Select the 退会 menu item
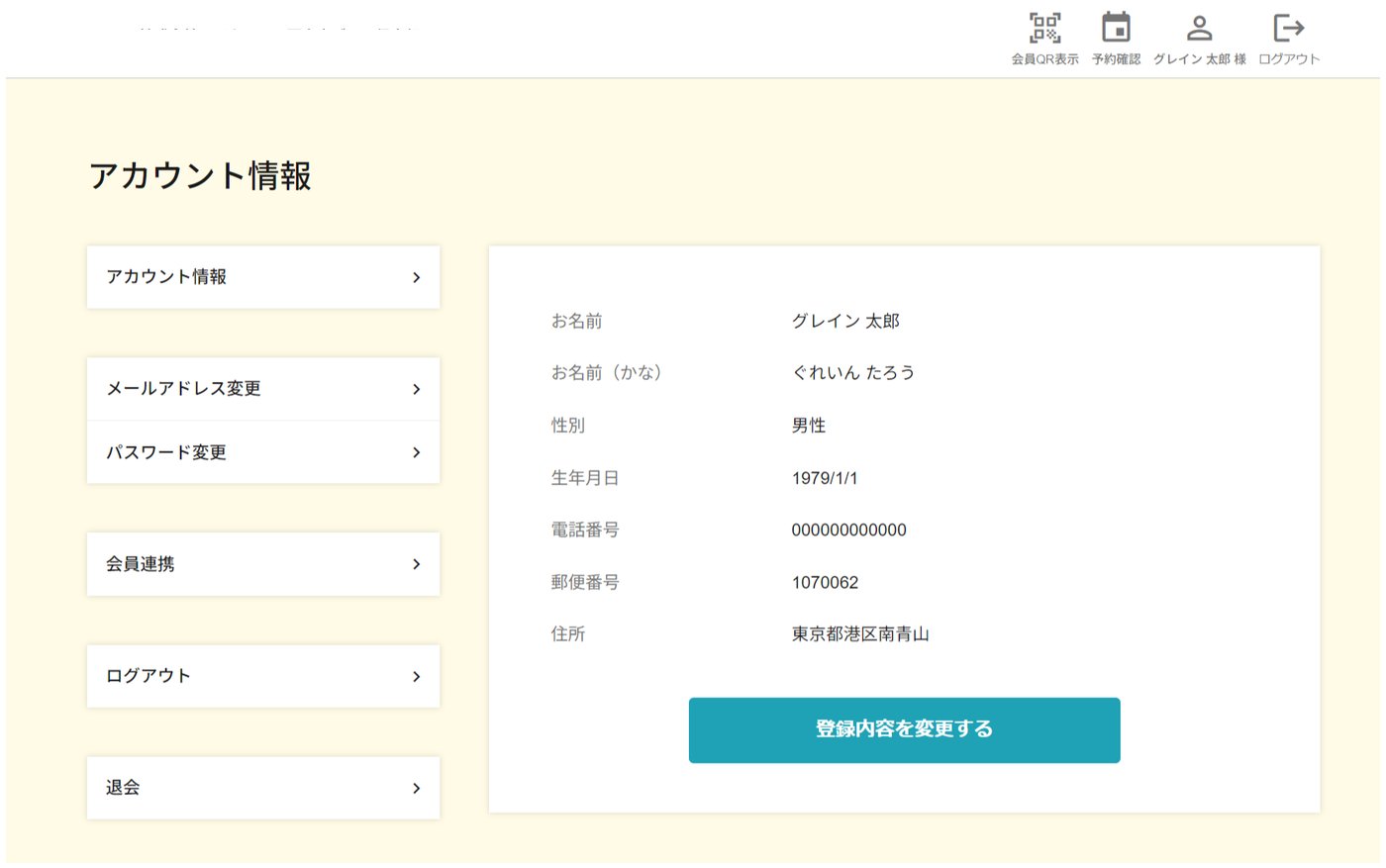Screen dimensions: 1386x868 coord(263,788)
